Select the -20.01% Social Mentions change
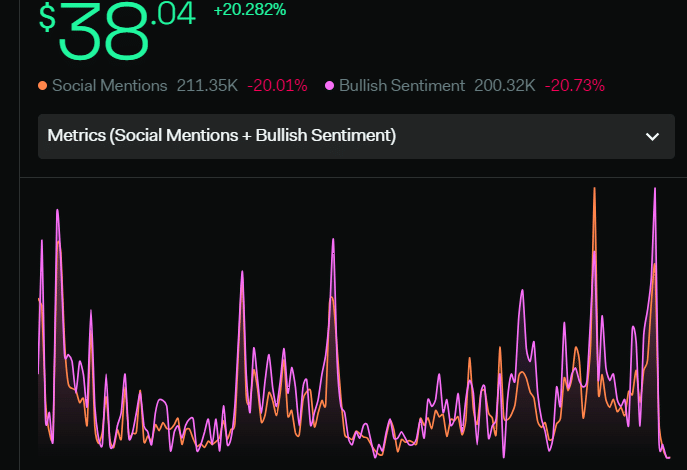The height and width of the screenshot is (470, 687). [x=277, y=86]
